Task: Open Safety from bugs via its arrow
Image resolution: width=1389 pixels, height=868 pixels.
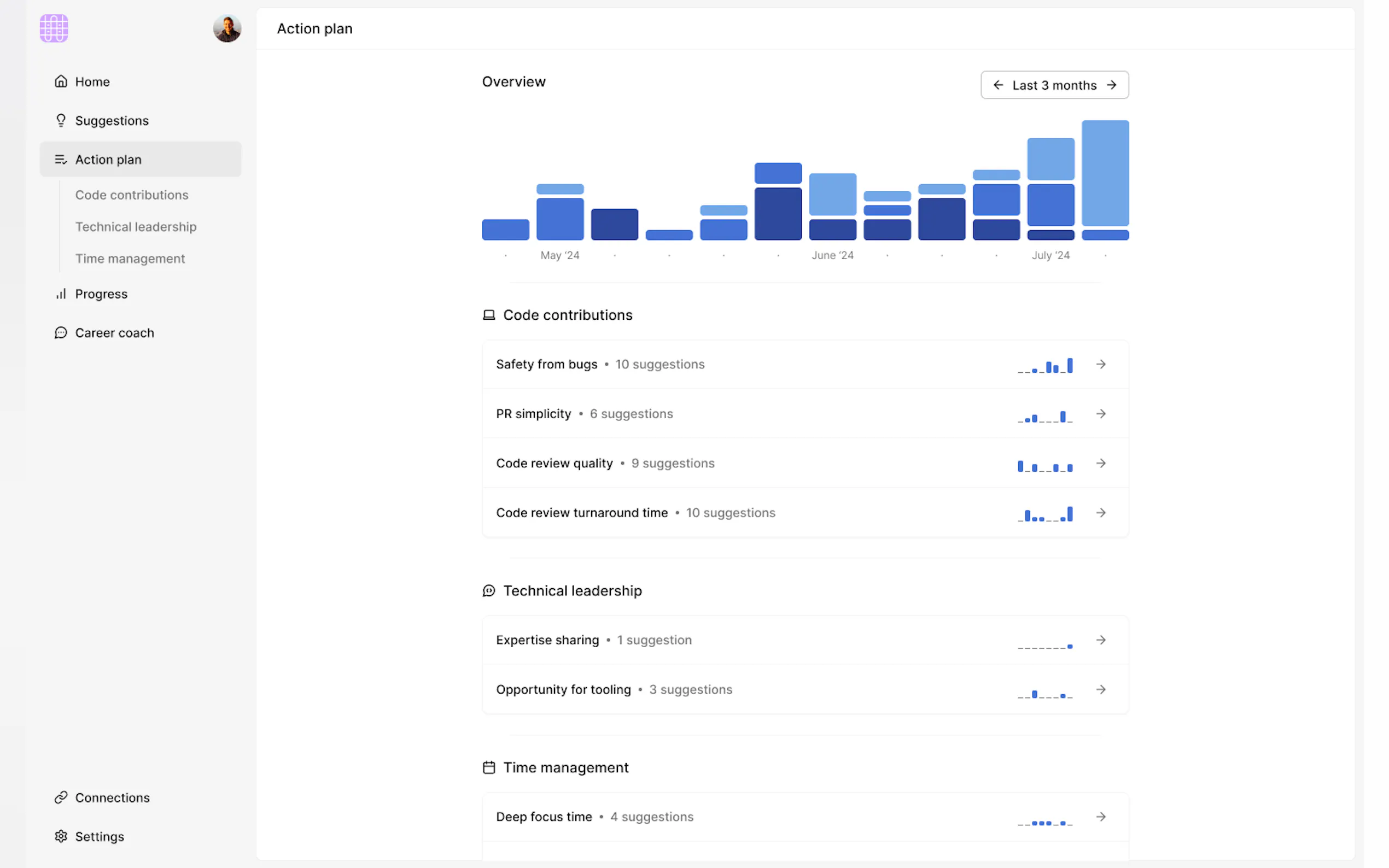Action: pyautogui.click(x=1100, y=365)
